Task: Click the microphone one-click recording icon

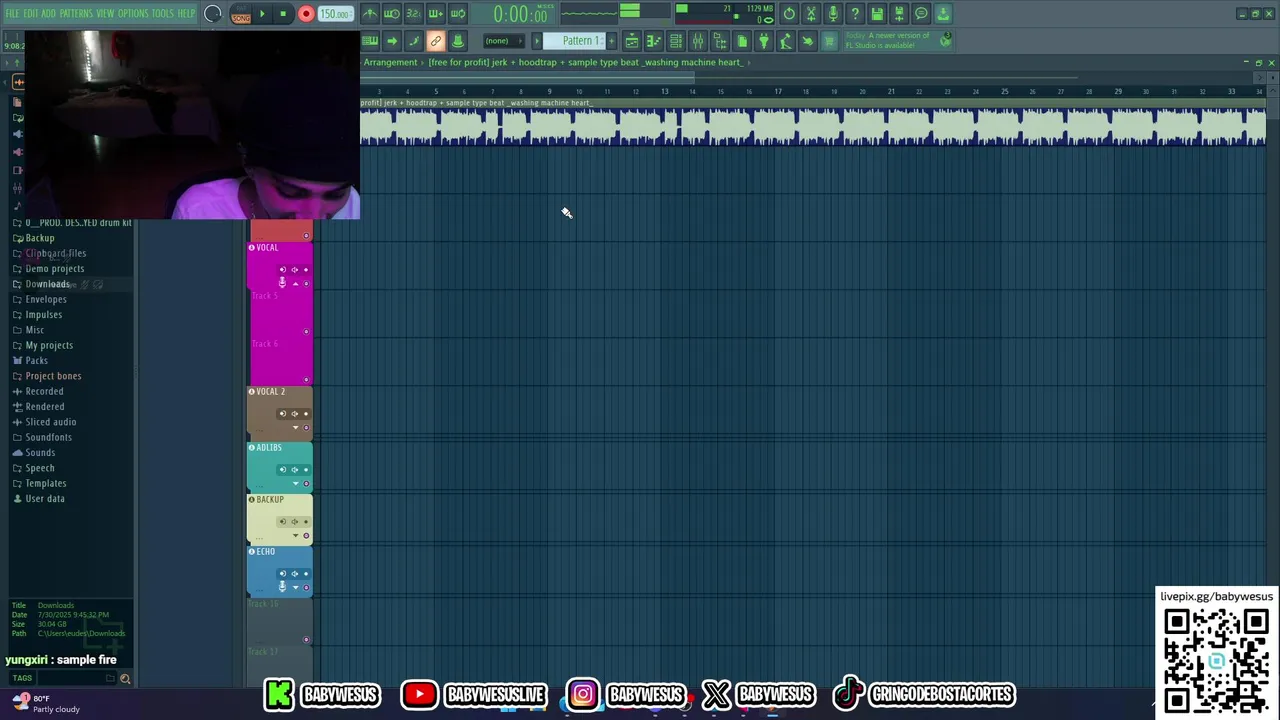Action: click(833, 14)
